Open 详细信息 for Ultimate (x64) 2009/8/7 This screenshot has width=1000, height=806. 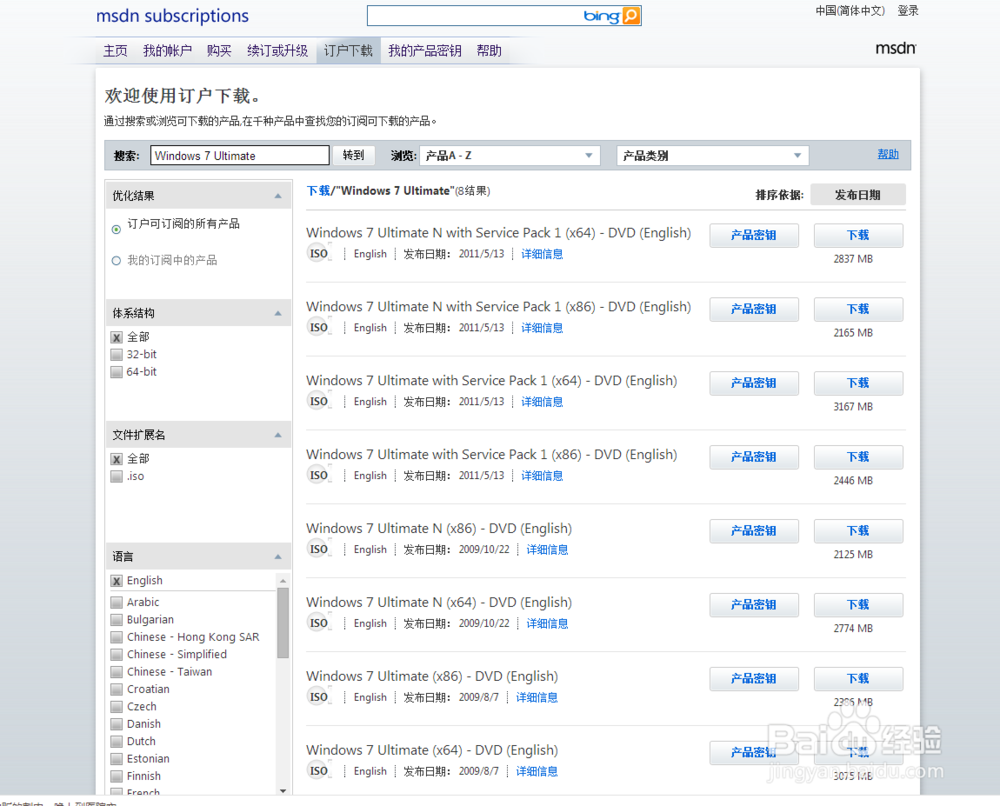(x=537, y=772)
